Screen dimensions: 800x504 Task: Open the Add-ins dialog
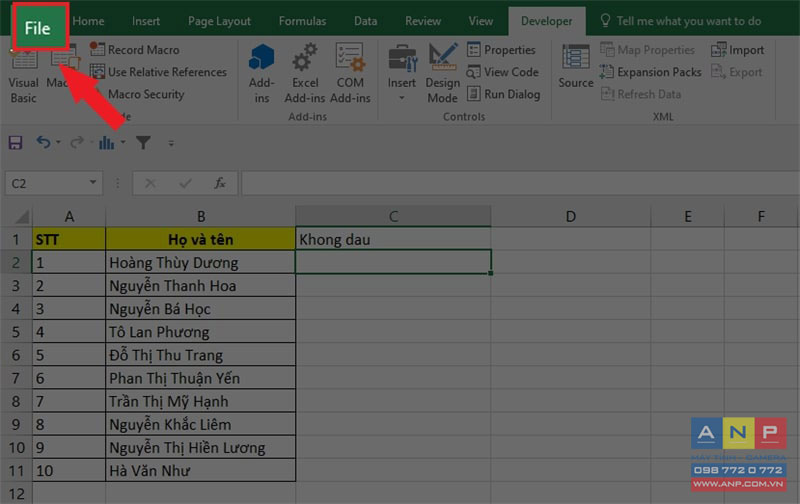click(262, 74)
